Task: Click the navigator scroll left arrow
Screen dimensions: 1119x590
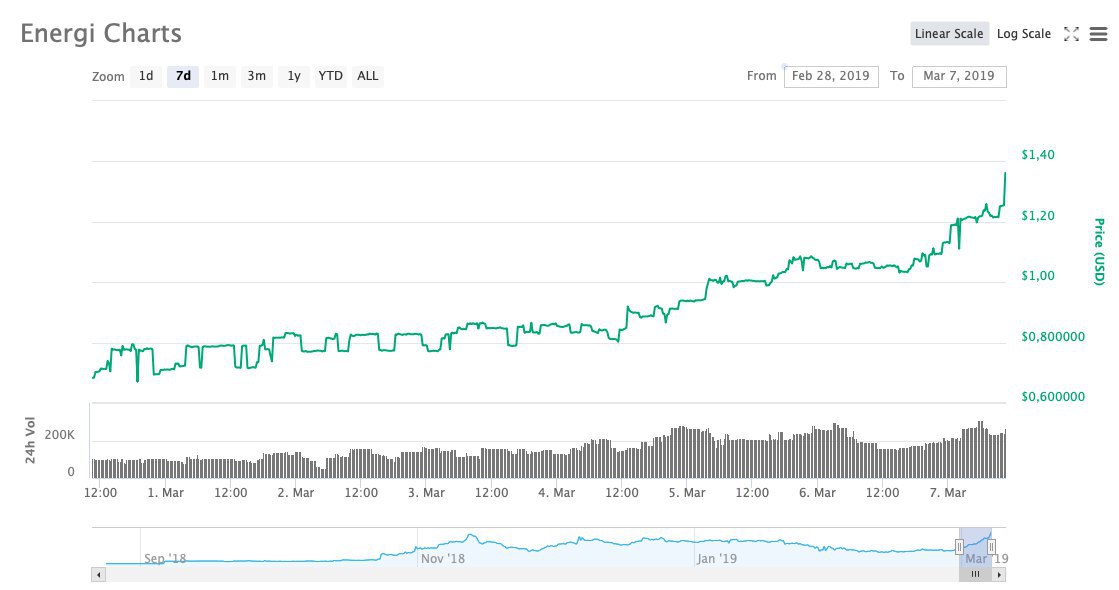Action: (98, 574)
